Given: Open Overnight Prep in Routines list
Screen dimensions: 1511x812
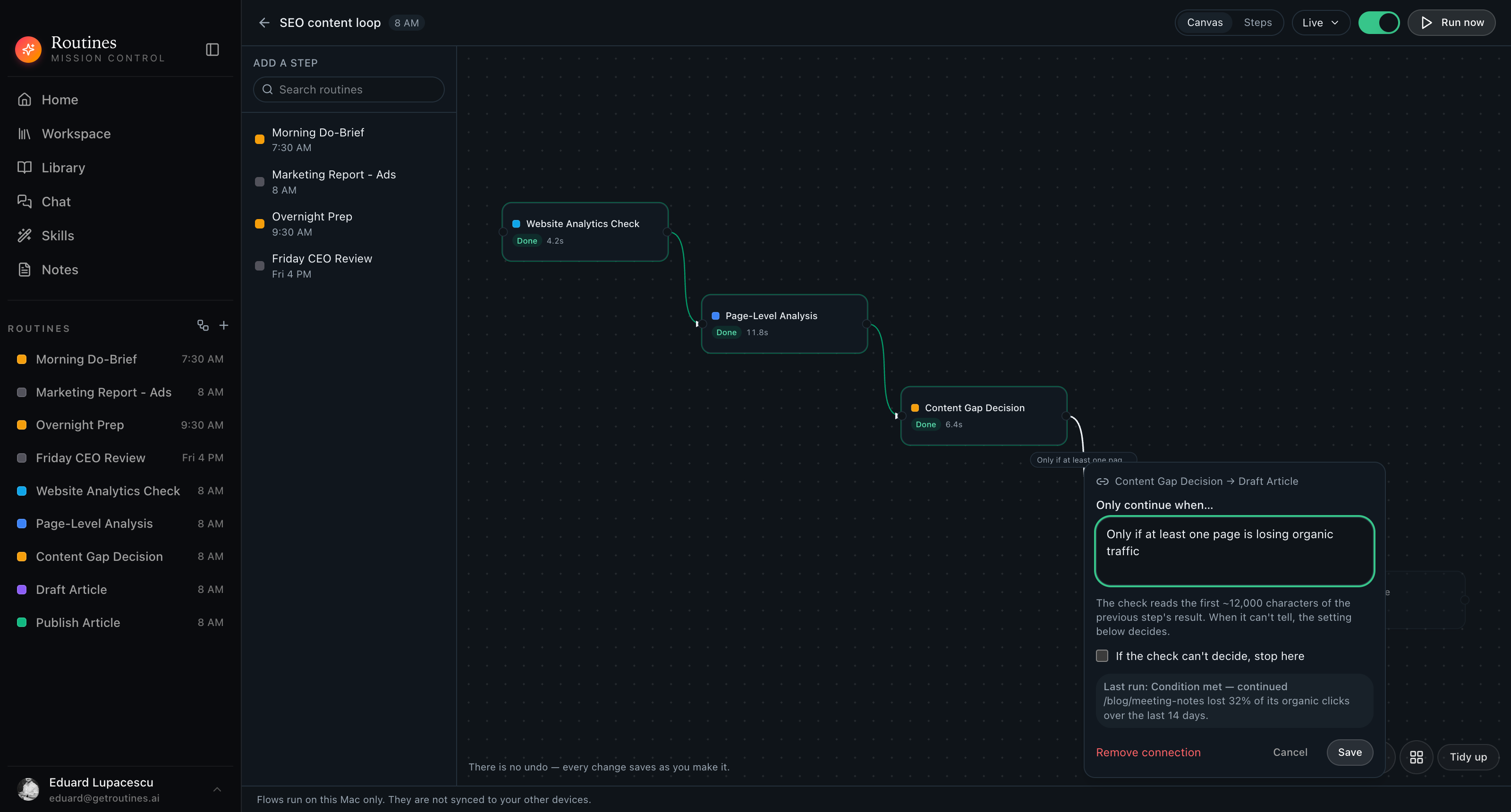Looking at the screenshot, I should 119,425.
